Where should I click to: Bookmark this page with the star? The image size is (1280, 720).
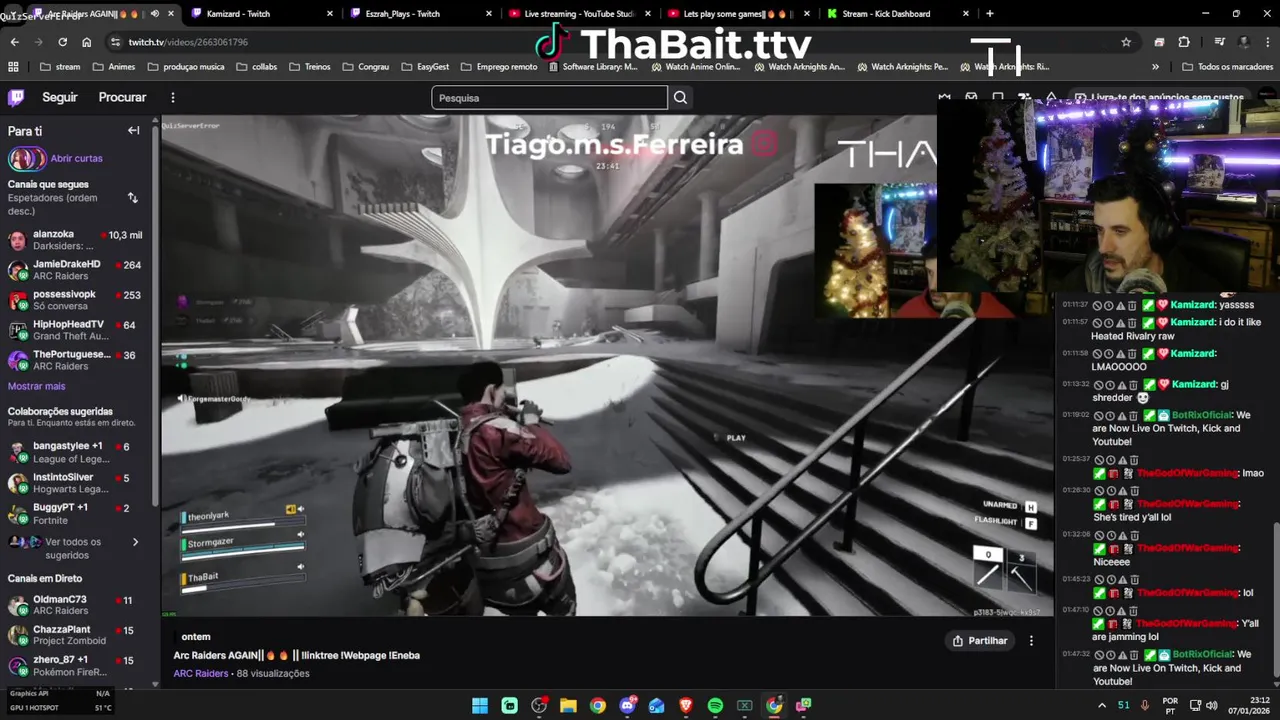pyautogui.click(x=1126, y=42)
